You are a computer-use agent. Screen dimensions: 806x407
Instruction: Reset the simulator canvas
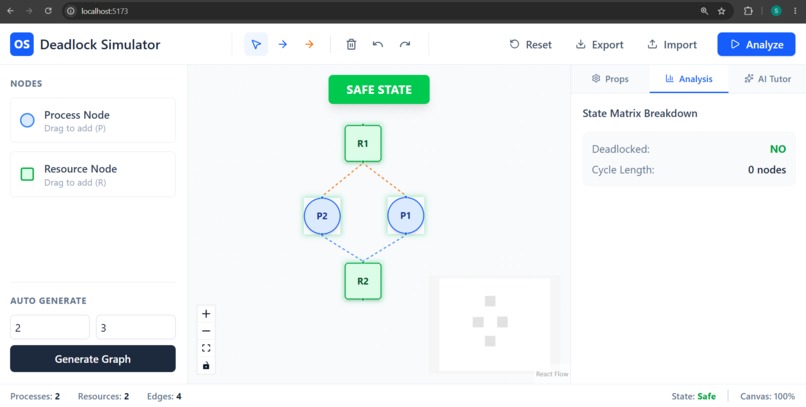click(x=530, y=45)
